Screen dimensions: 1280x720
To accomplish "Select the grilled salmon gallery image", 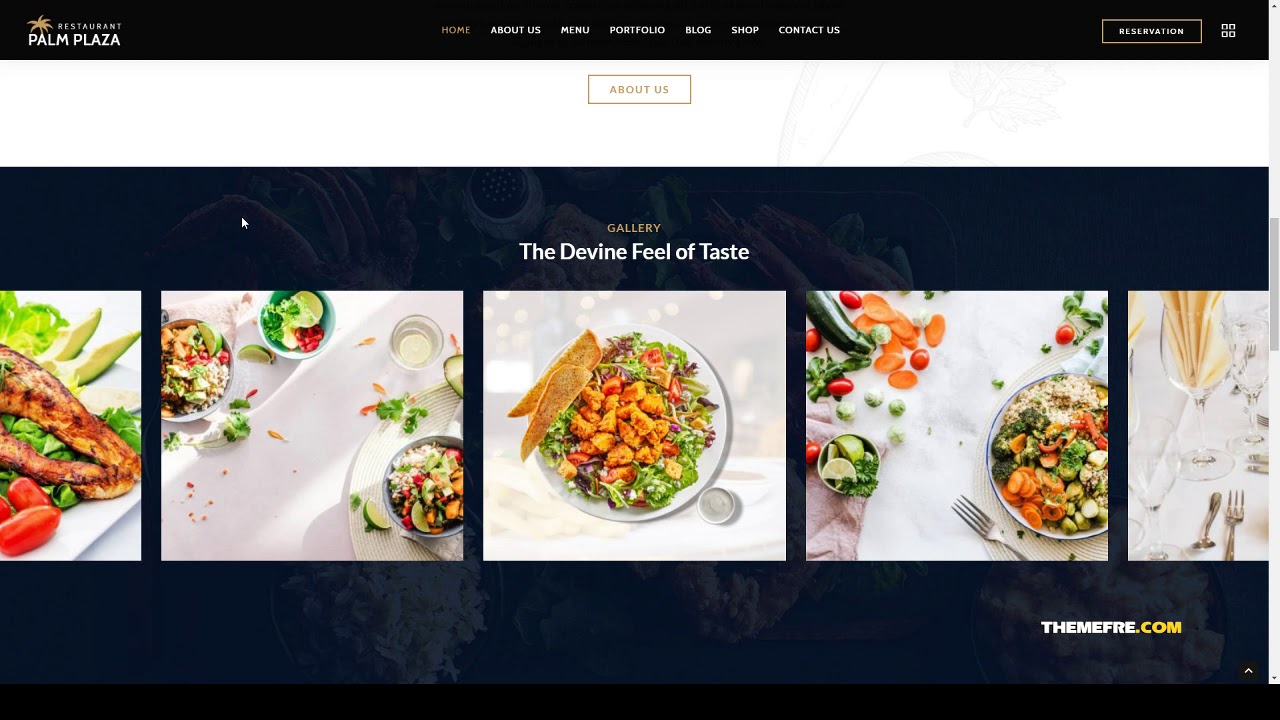I will (x=70, y=426).
